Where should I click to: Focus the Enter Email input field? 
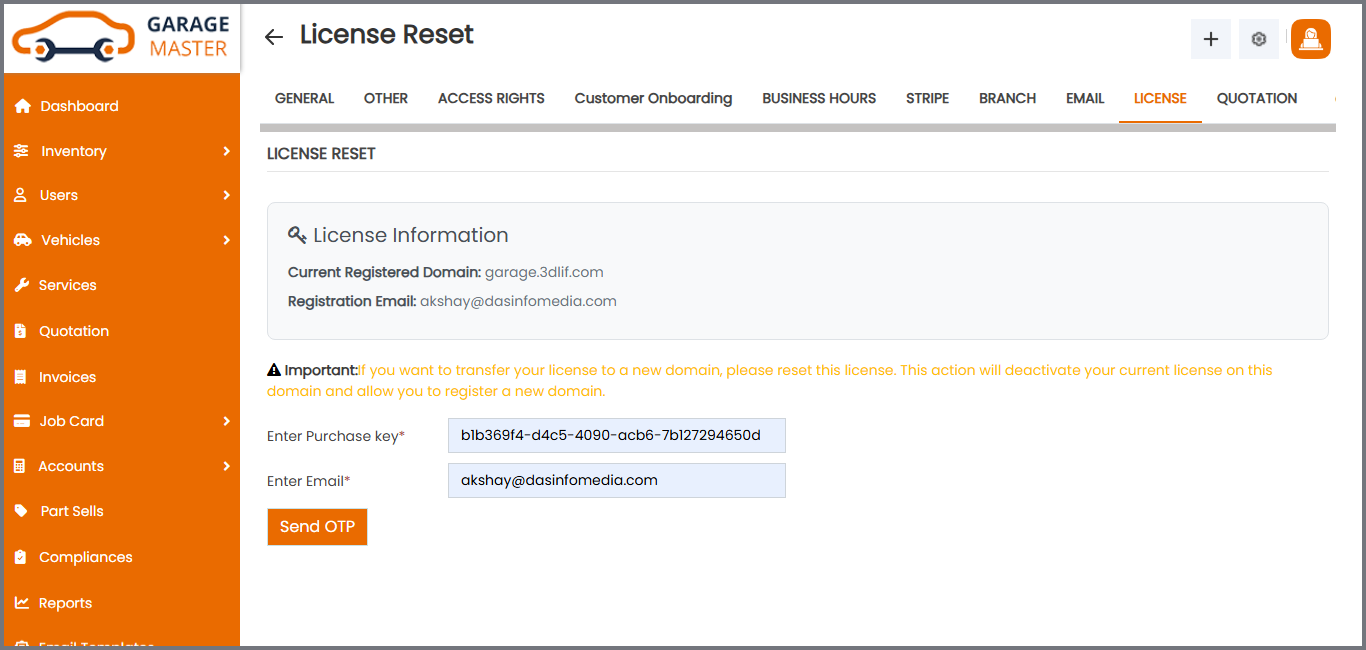[x=616, y=480]
